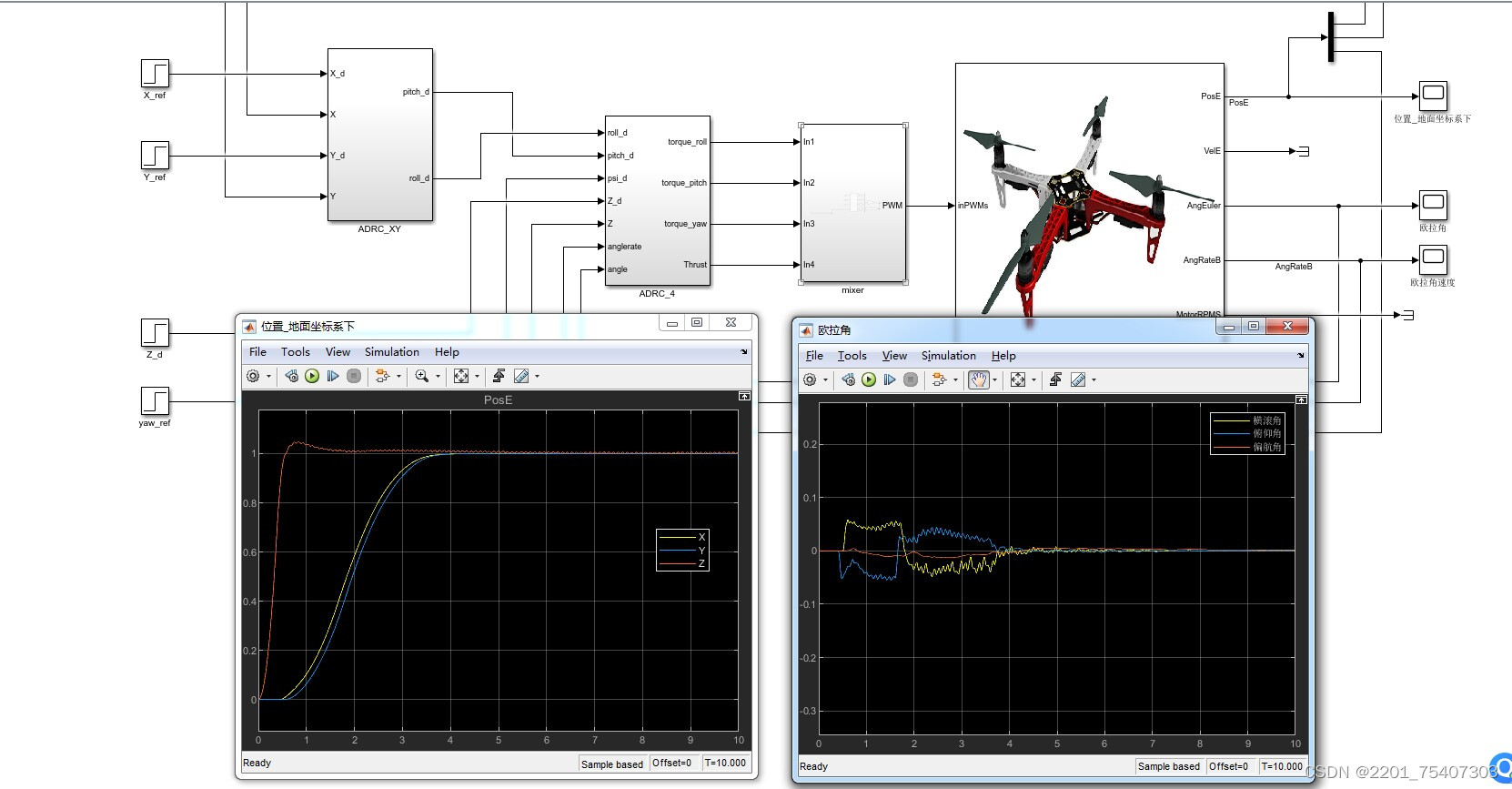
Task: Expand scale axes dropdown in 位置 scope
Action: coord(477,377)
